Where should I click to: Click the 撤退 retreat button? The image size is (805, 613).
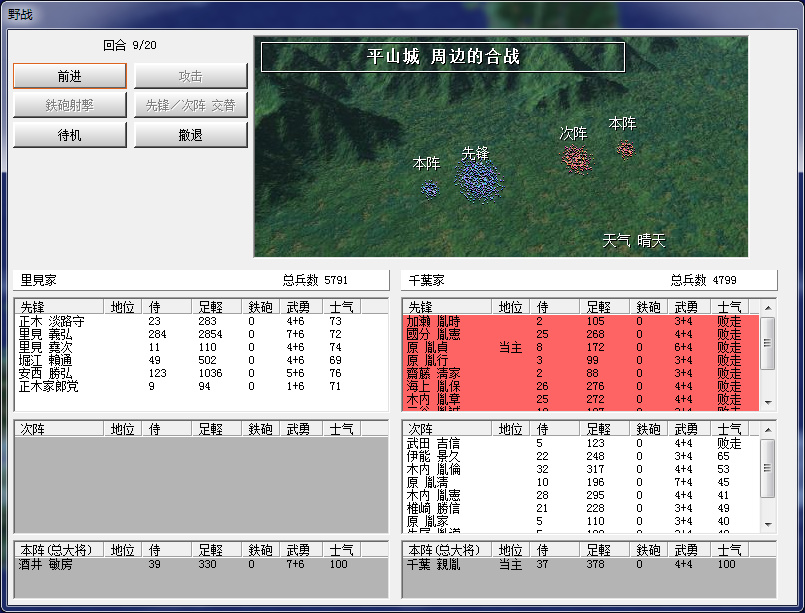190,135
